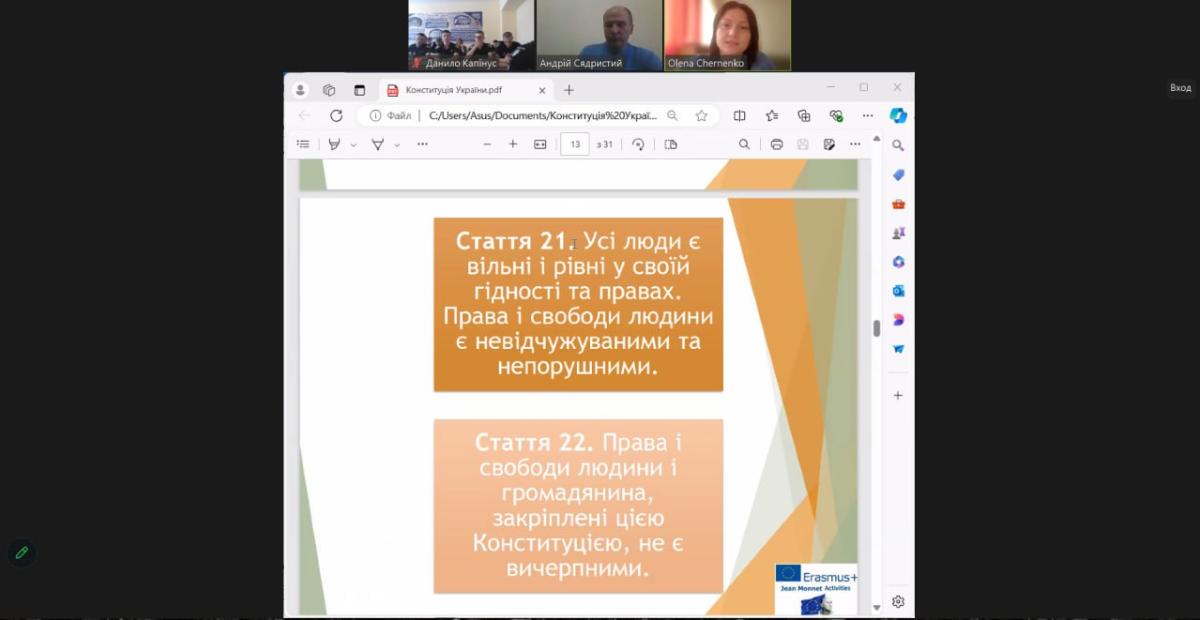Save the PDF document

(803, 144)
